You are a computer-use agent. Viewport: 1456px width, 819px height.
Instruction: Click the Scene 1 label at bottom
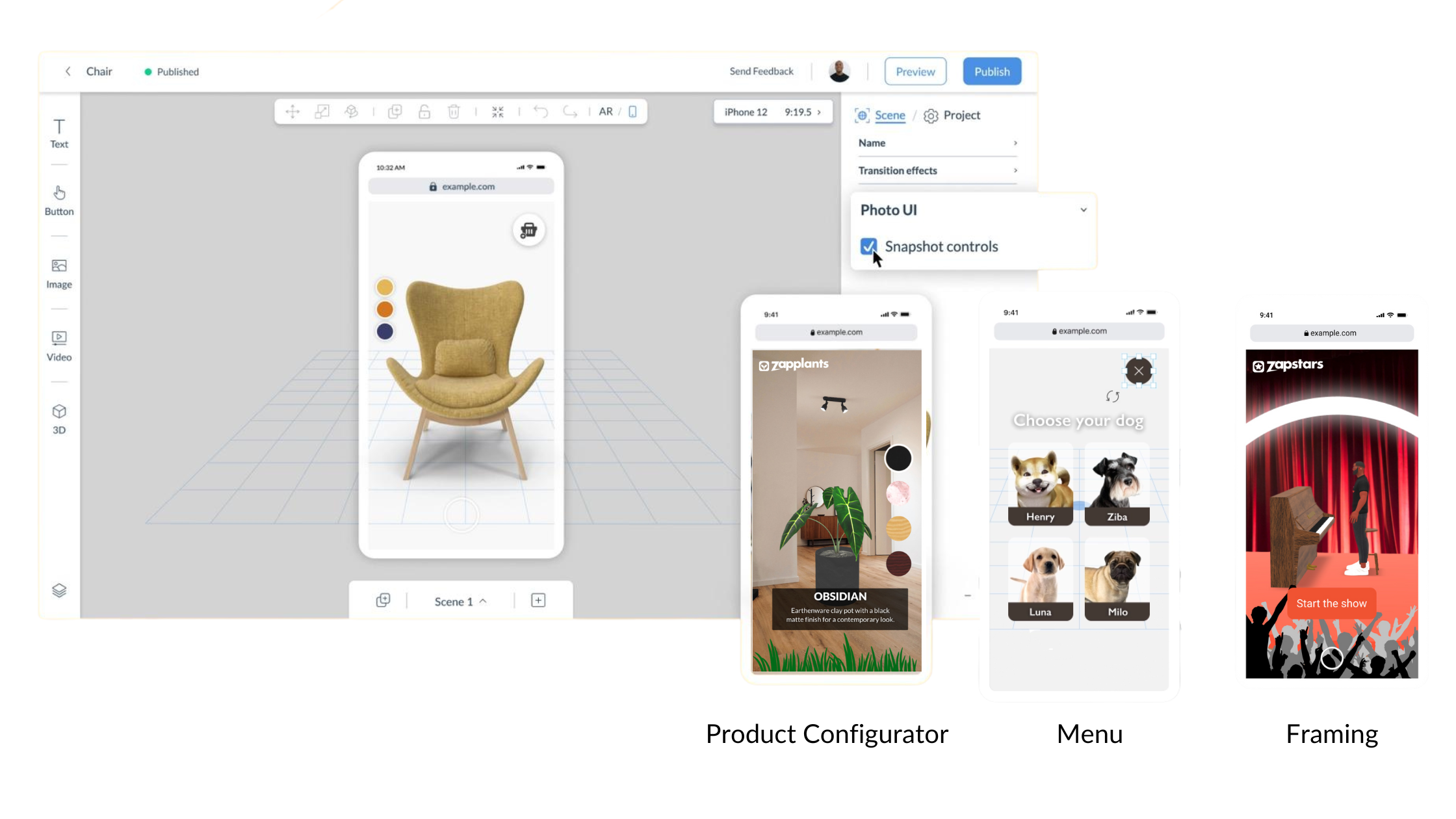[x=455, y=601]
